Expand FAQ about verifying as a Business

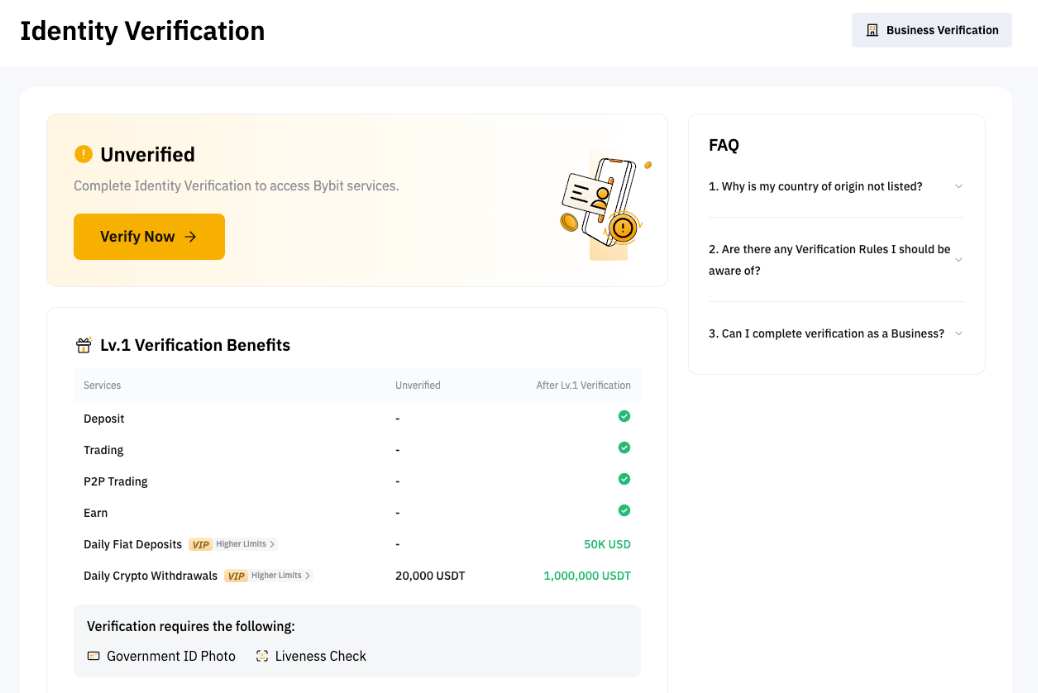[x=836, y=334]
